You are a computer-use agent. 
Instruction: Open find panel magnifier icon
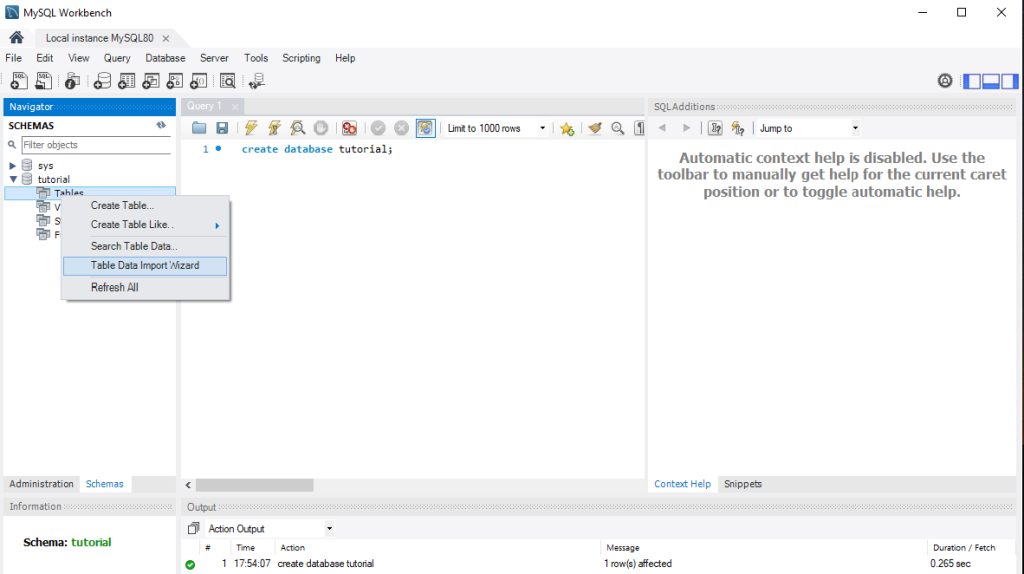tap(617, 129)
